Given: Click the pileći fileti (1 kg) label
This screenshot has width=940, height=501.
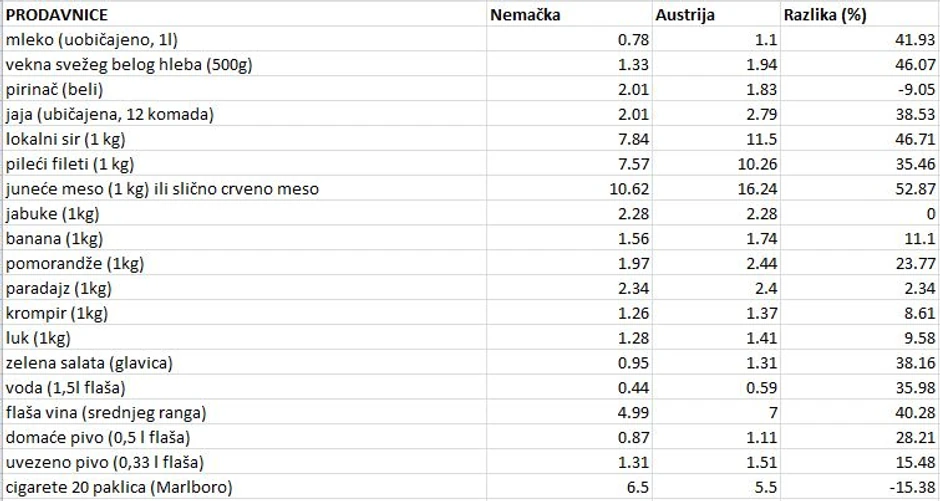Looking at the screenshot, I should click(70, 164).
